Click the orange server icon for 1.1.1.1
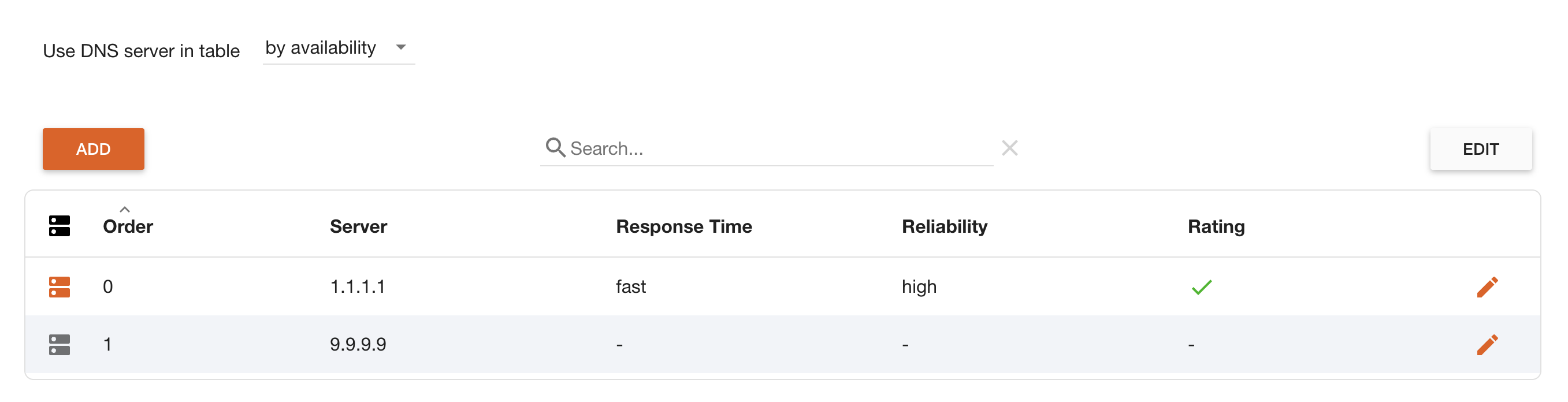The image size is (1568, 402). pos(60,287)
